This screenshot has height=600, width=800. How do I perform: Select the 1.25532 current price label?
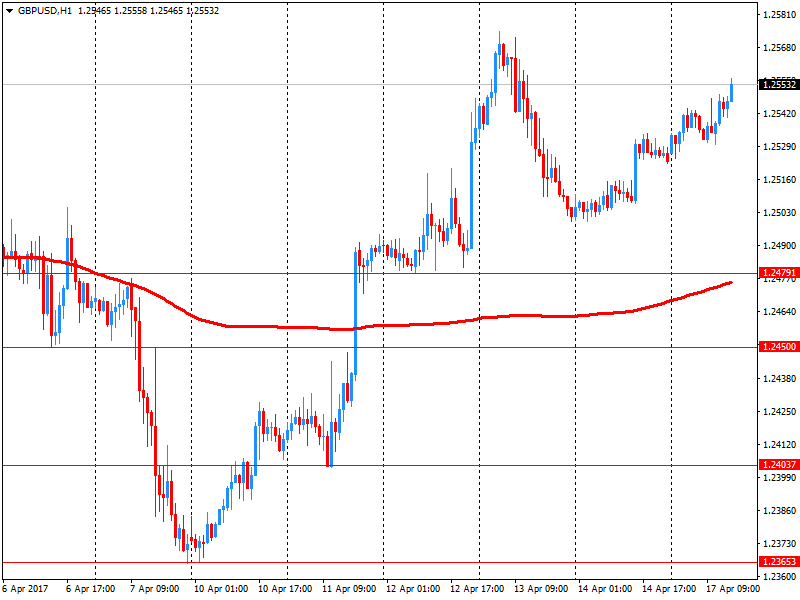click(x=779, y=84)
